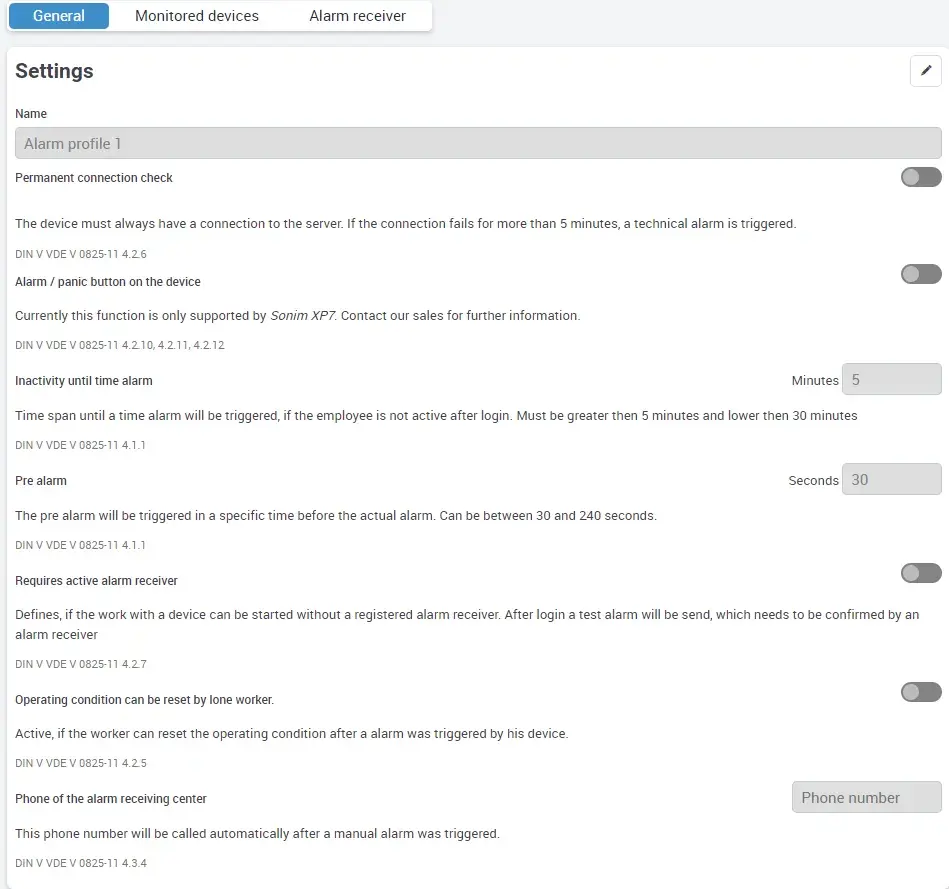Click the Minutes label beside the inactivity field
Screen dimensions: 949x889
814,381
